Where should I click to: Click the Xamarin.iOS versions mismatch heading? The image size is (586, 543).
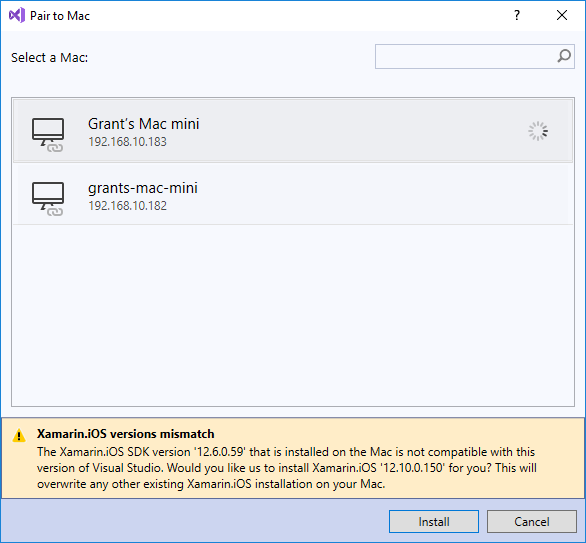[x=126, y=434]
